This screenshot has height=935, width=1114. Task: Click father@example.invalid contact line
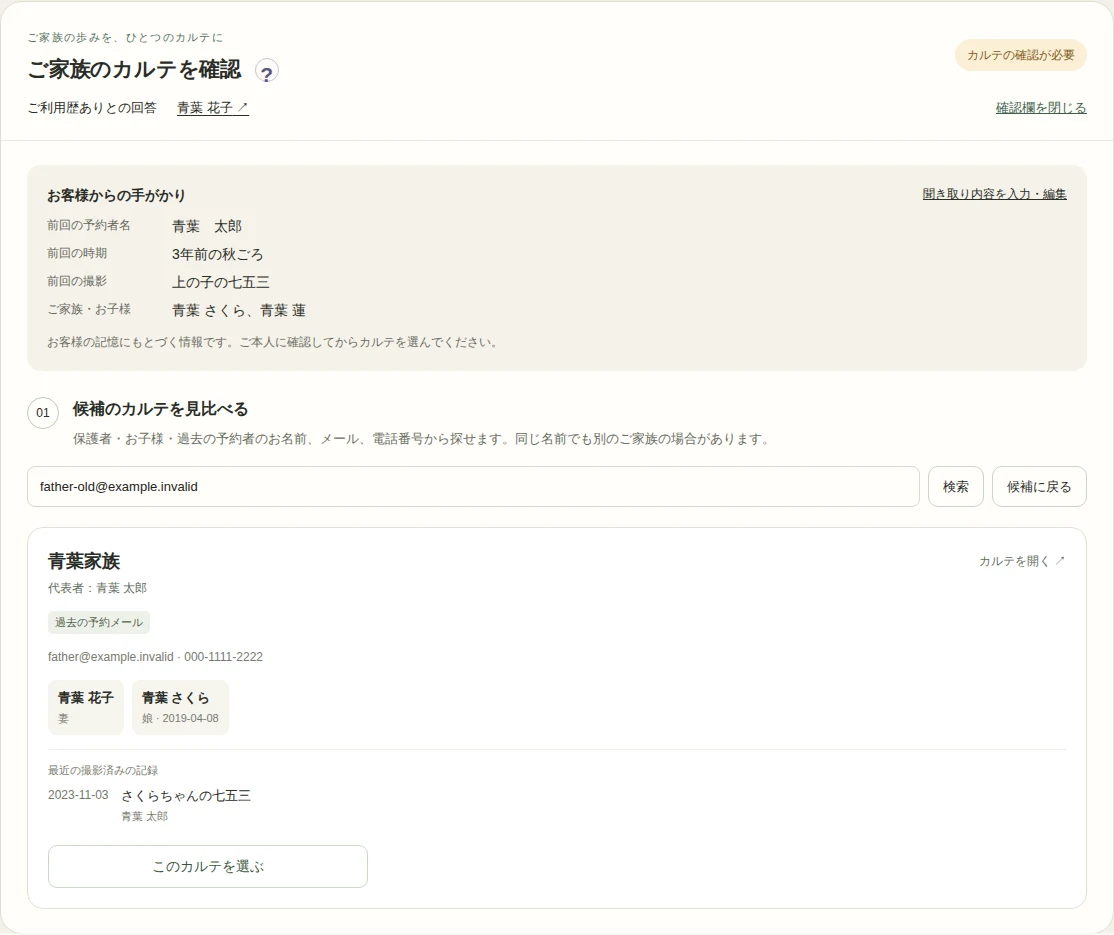(x=155, y=657)
